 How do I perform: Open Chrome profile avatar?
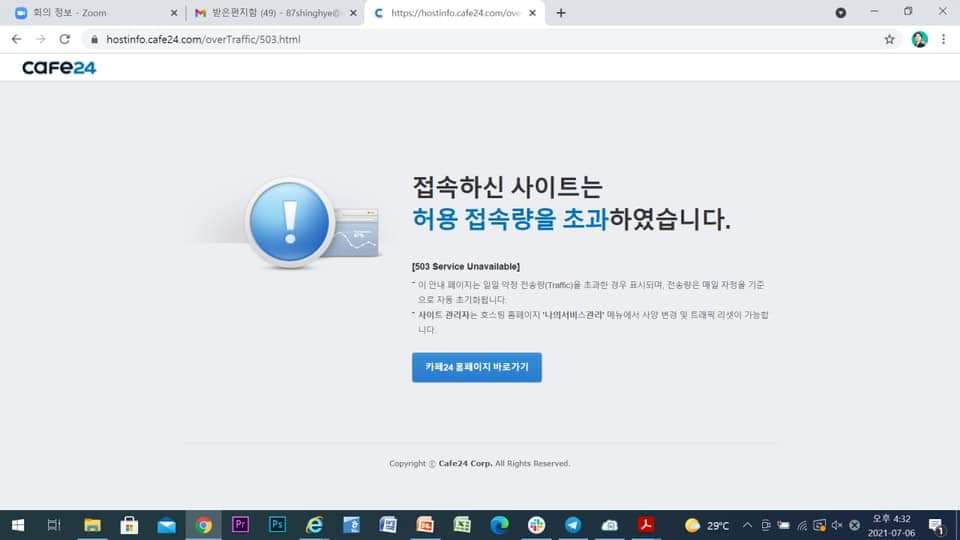920,39
